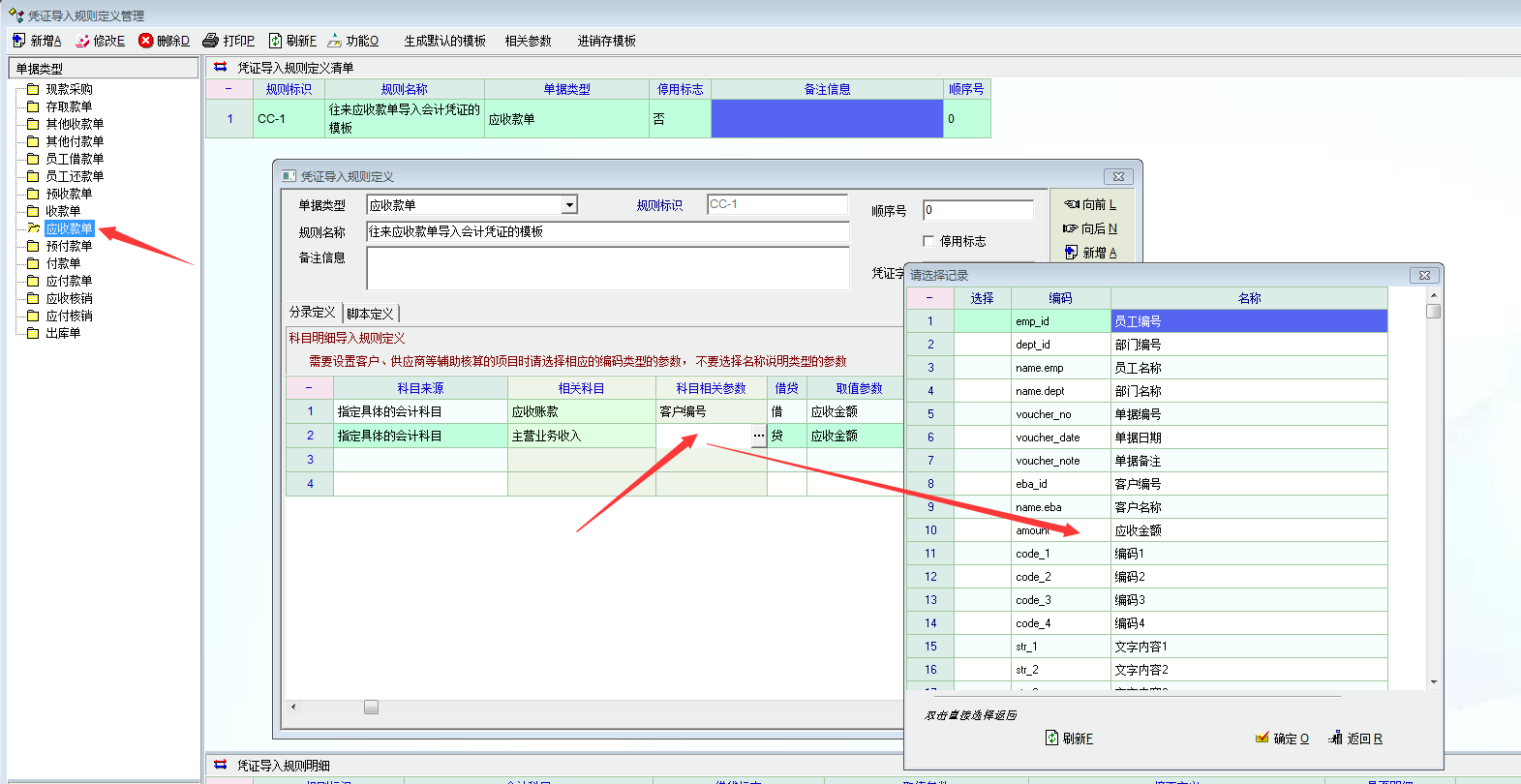Open the 生成默认的模板 menu item
The height and width of the screenshot is (784, 1521).
pyautogui.click(x=444, y=41)
